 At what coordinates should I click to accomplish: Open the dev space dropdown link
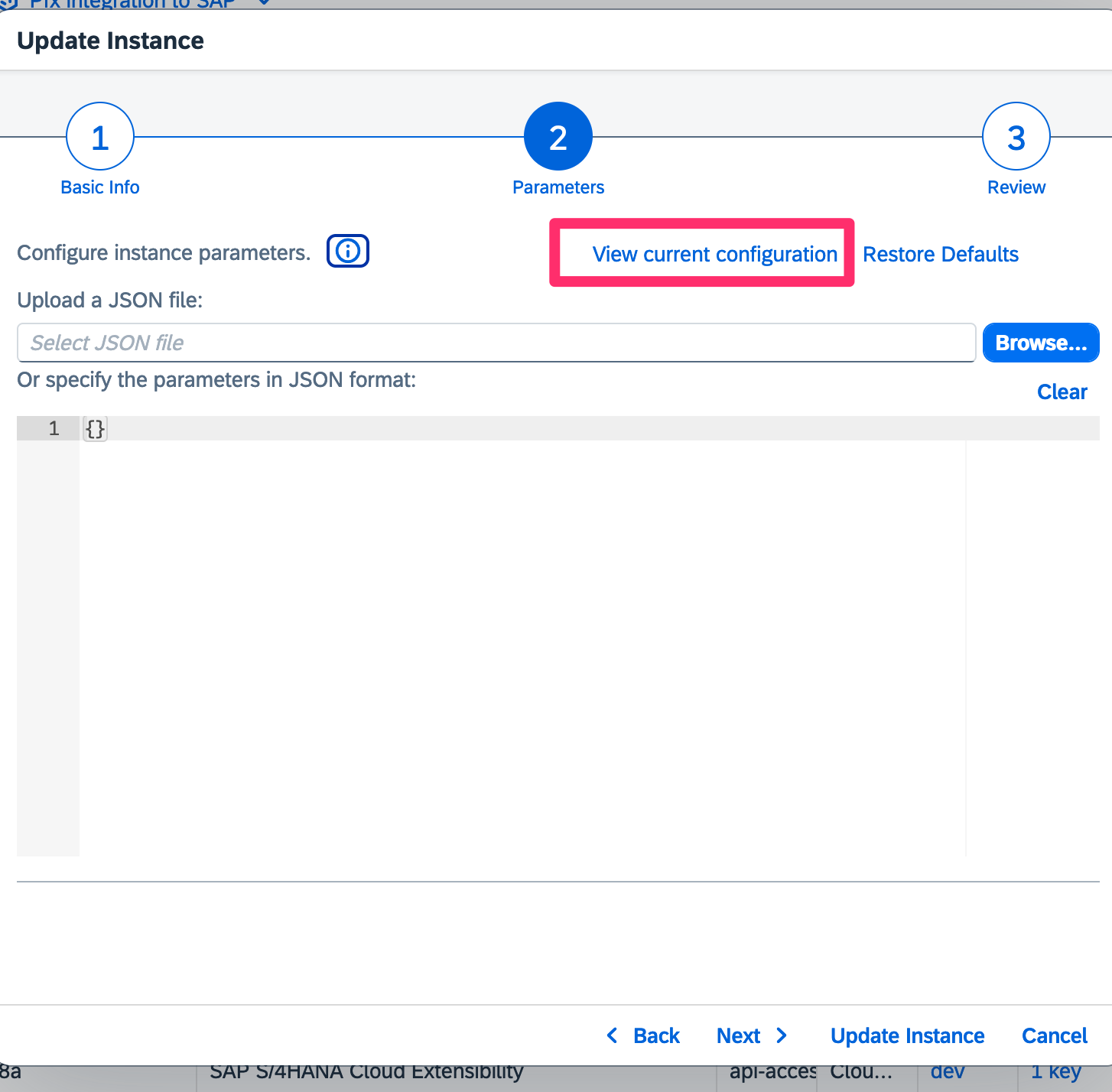click(x=948, y=1071)
